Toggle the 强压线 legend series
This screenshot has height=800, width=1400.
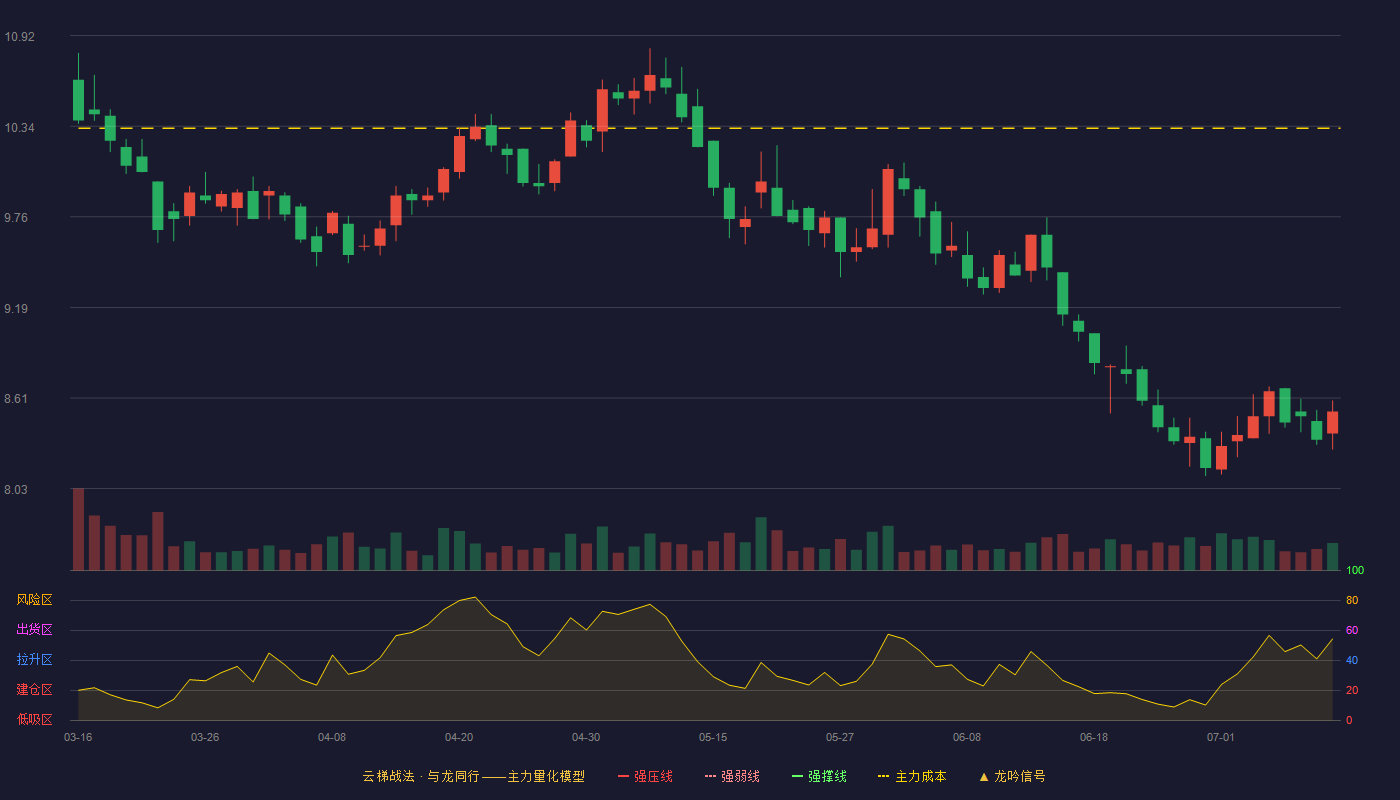click(x=645, y=776)
